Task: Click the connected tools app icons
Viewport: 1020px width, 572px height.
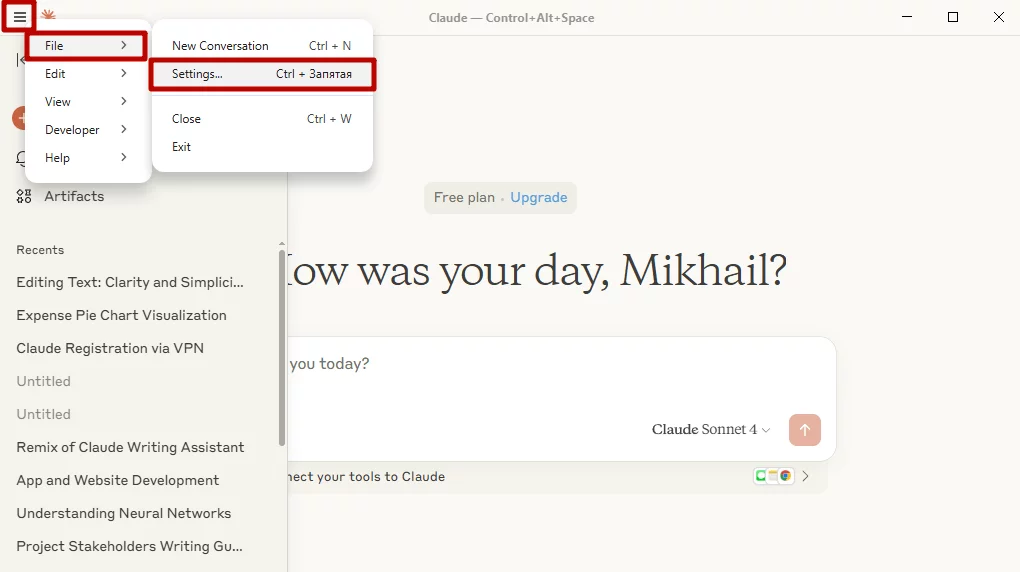Action: tap(773, 476)
